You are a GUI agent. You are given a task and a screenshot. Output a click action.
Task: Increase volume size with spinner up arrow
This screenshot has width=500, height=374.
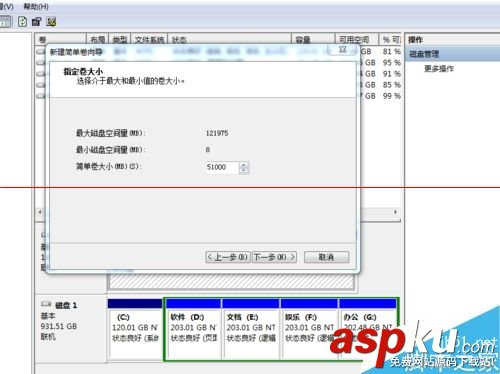point(244,164)
